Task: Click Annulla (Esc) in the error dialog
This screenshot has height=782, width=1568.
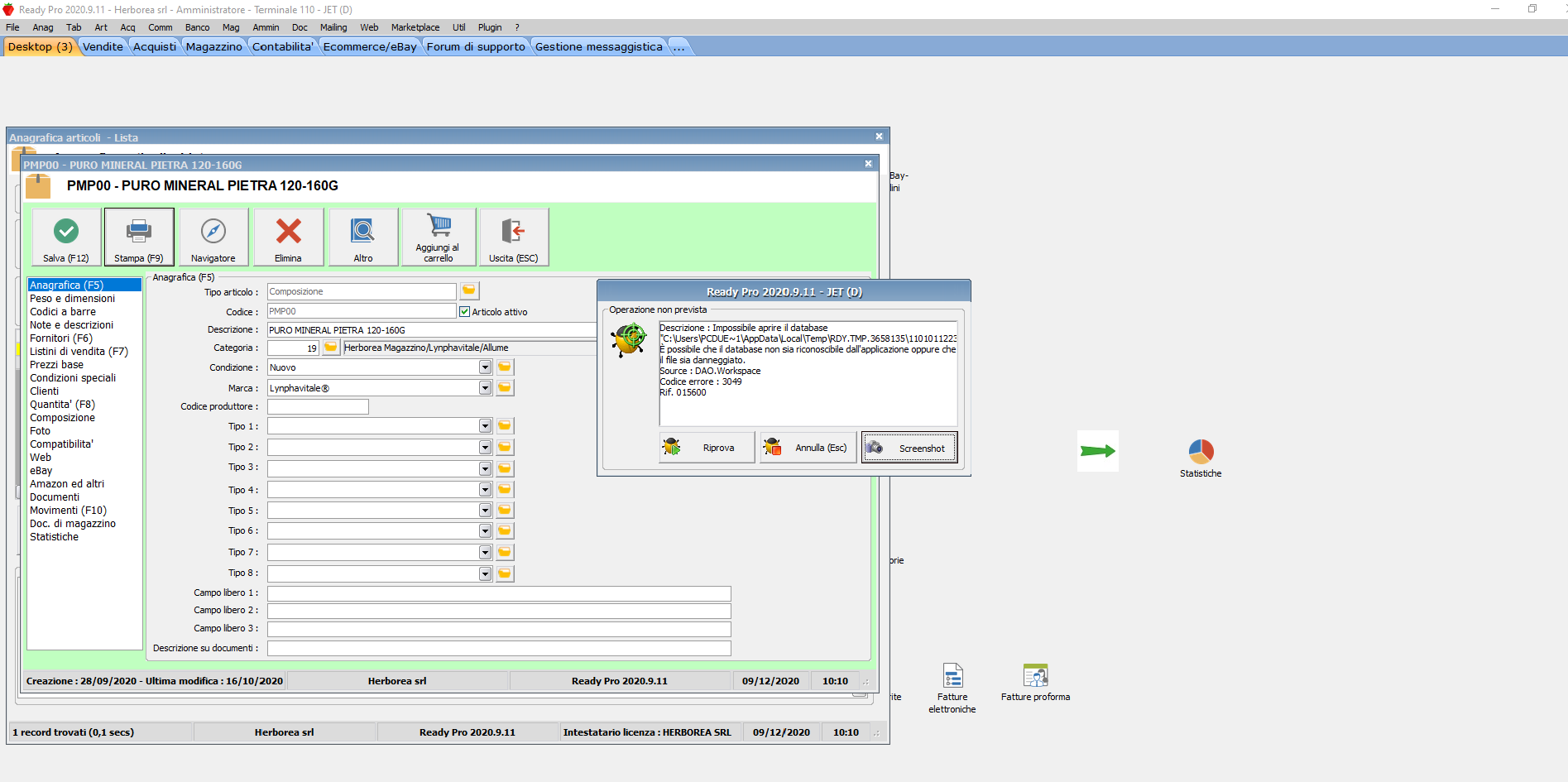Action: pos(808,448)
